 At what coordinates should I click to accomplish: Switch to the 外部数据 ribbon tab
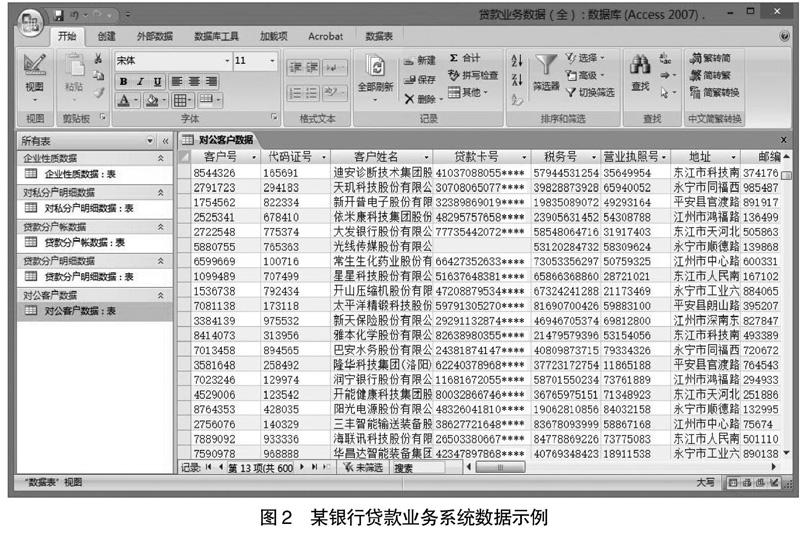(155, 36)
